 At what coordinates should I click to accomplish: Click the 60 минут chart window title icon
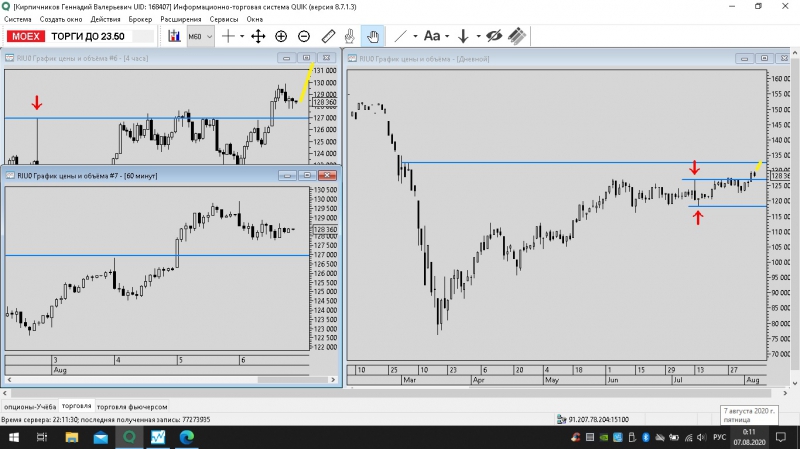10,176
